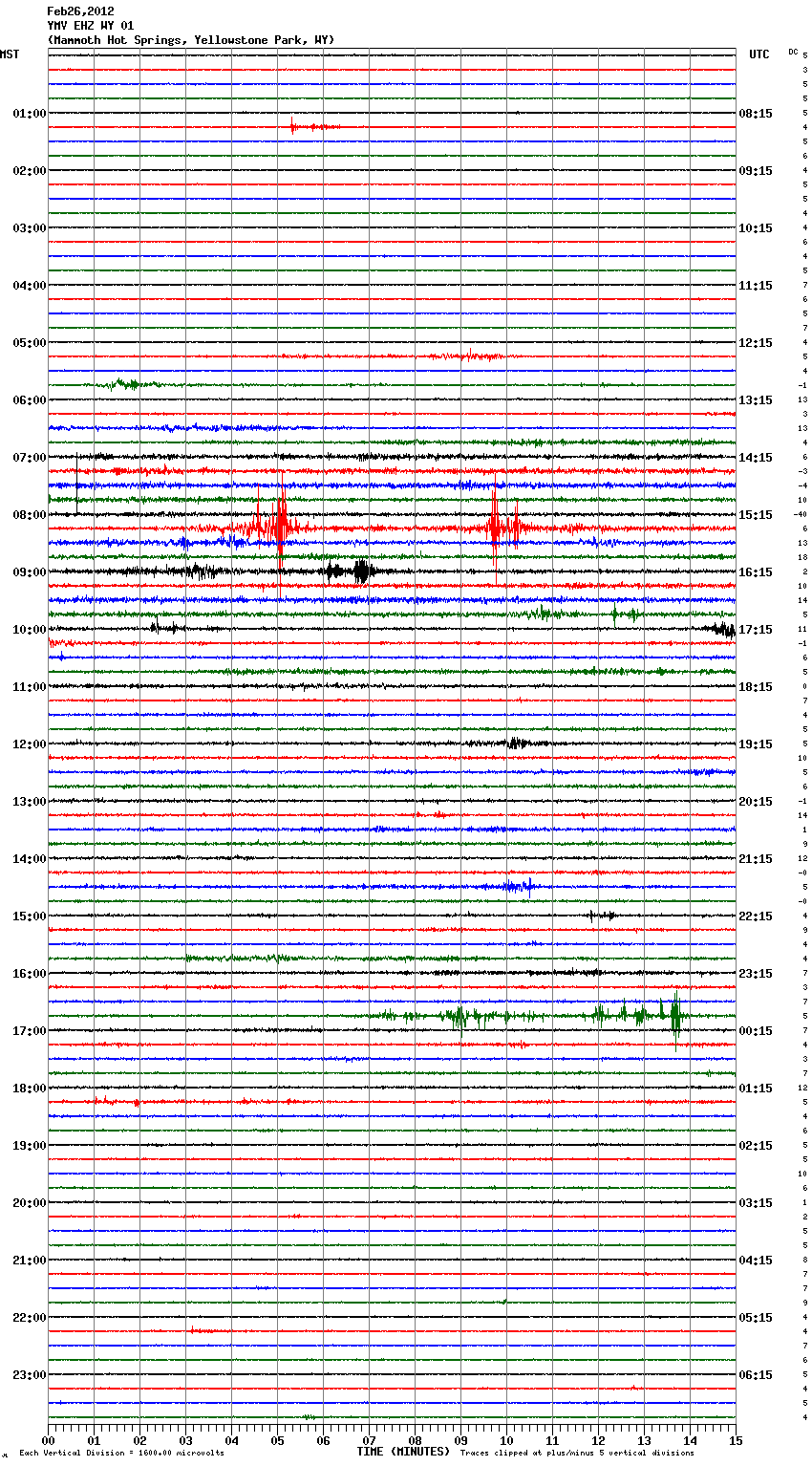Select the 23:00 MST time label

click(x=29, y=1375)
